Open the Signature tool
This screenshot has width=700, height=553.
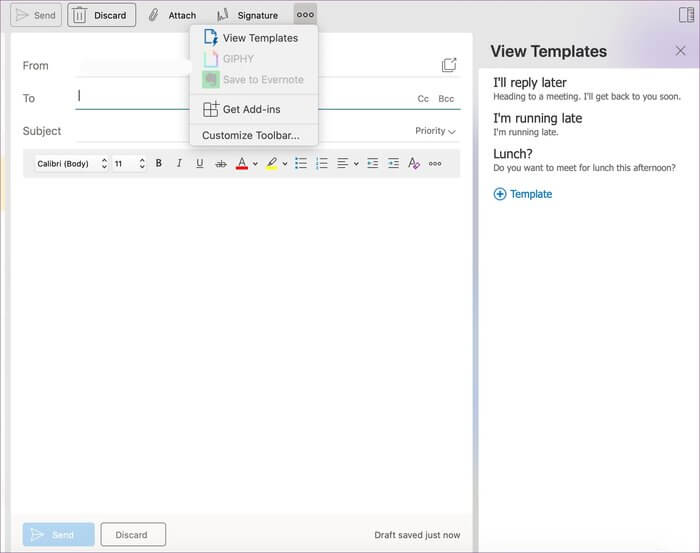pos(247,15)
